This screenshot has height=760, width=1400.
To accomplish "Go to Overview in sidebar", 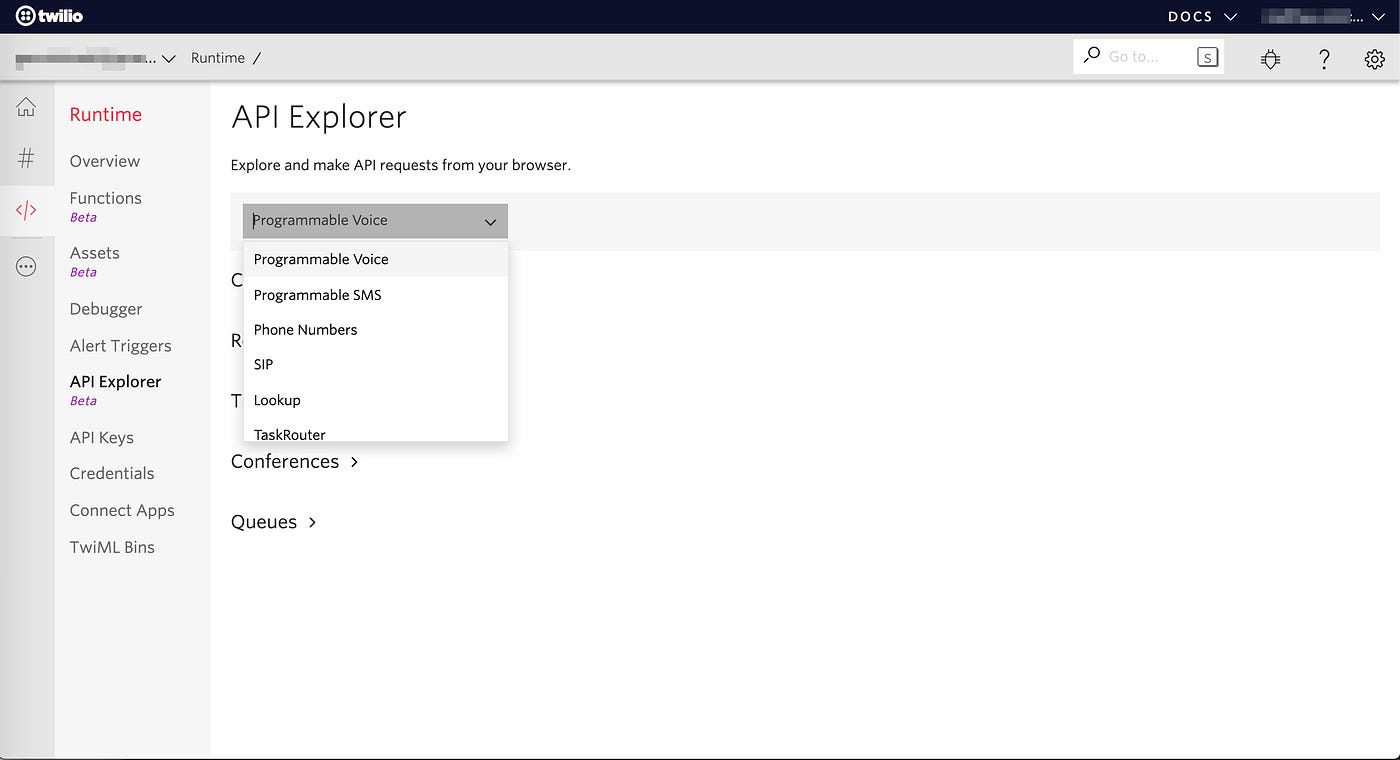I will tap(105, 161).
